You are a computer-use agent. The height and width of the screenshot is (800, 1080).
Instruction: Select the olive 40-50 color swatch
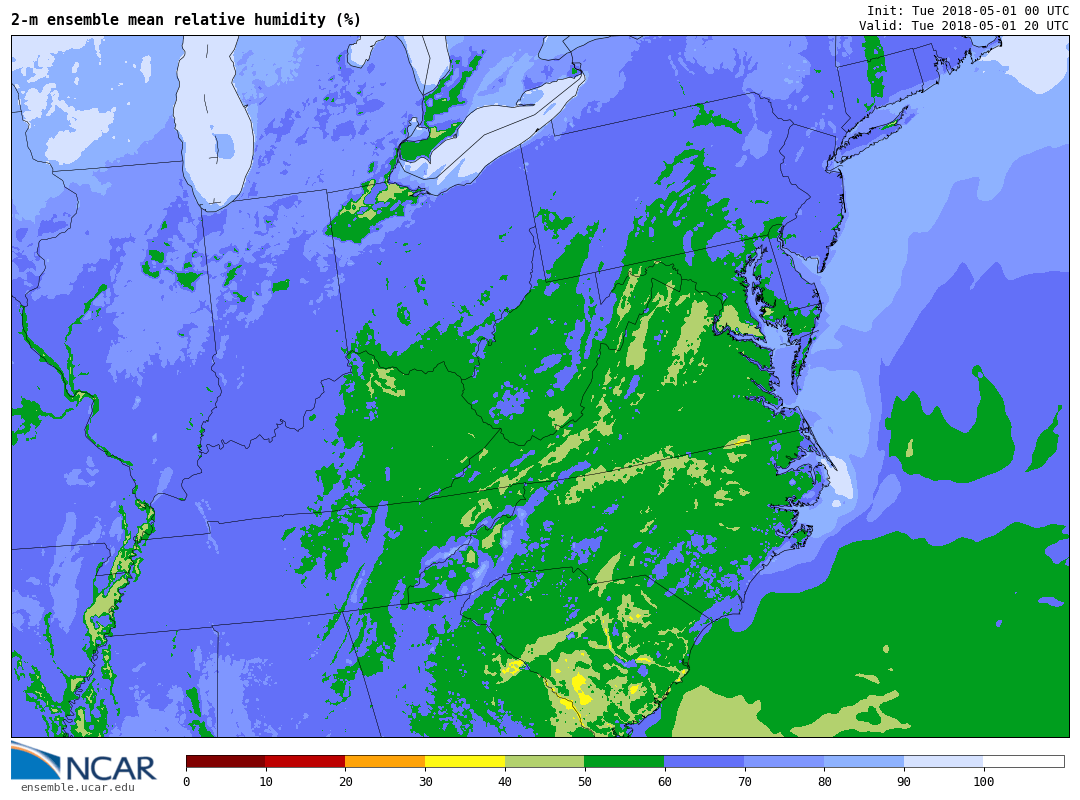click(x=545, y=761)
